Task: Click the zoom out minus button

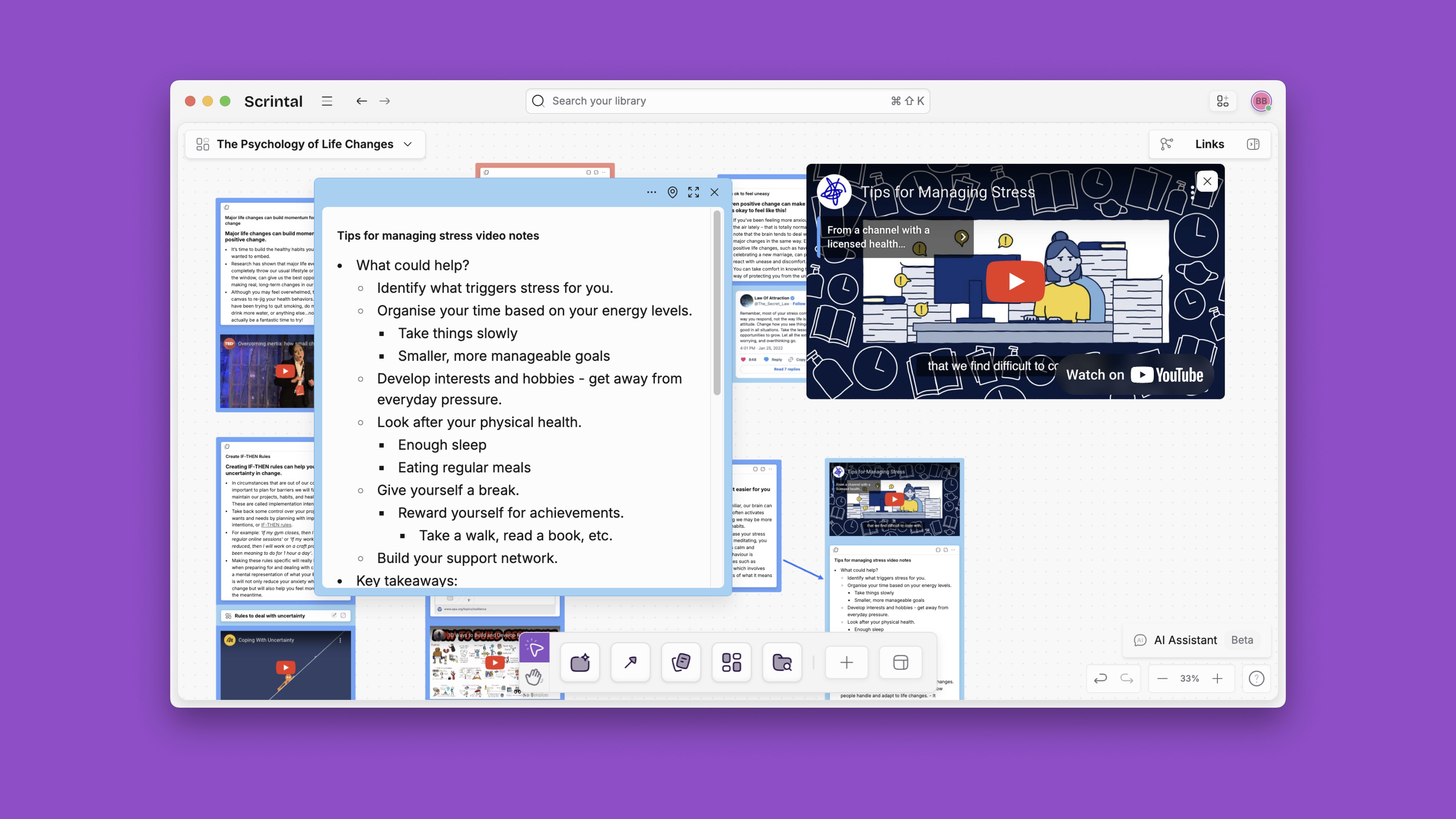Action: pos(1162,678)
